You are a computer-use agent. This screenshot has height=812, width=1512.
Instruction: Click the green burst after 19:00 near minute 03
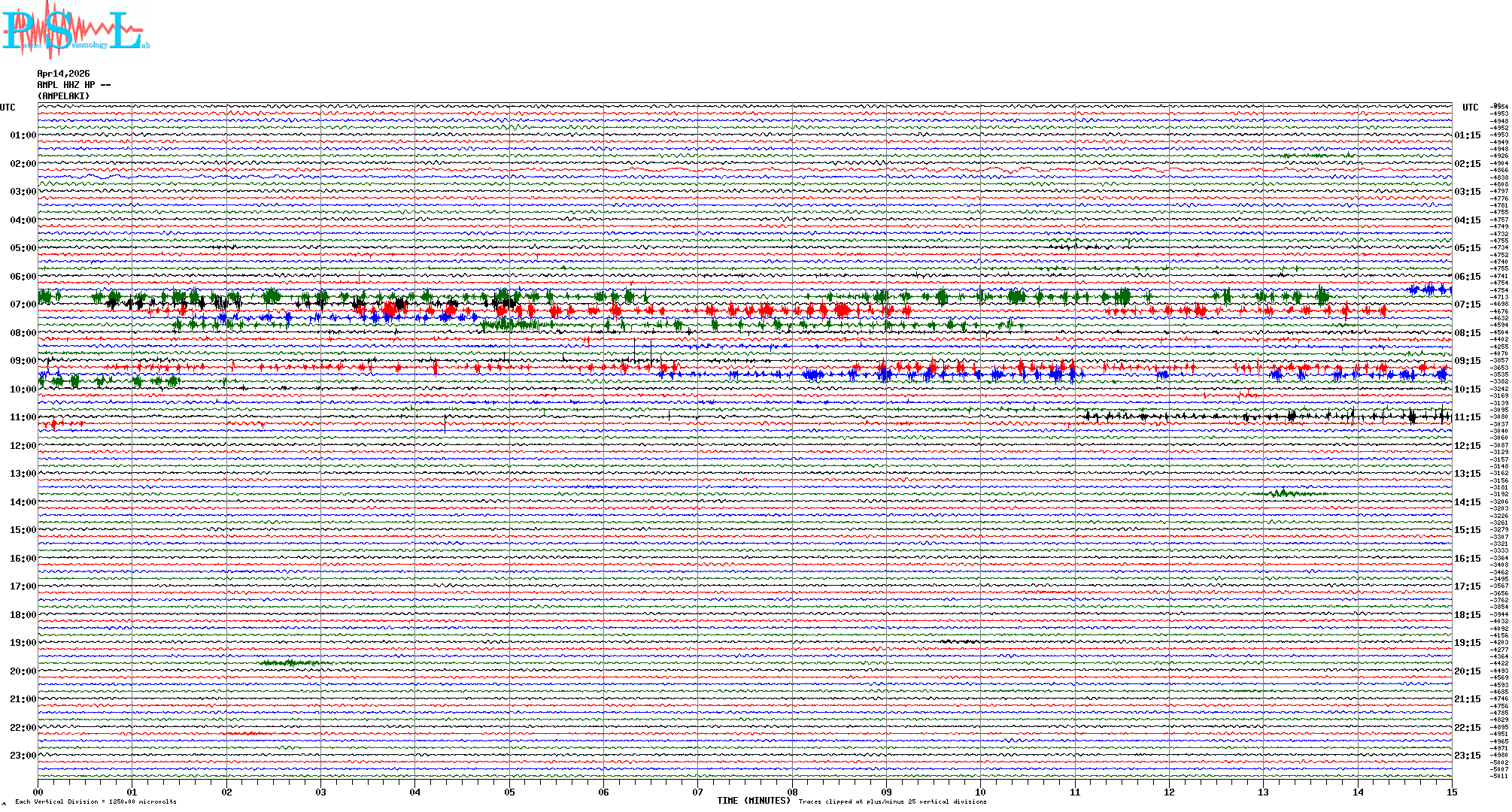(290, 662)
